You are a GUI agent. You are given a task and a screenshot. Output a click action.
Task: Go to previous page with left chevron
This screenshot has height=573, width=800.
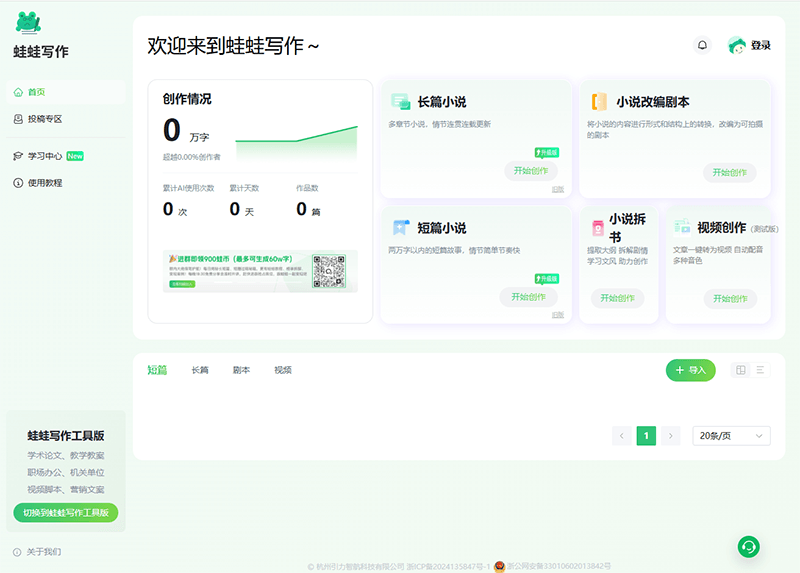(x=622, y=436)
